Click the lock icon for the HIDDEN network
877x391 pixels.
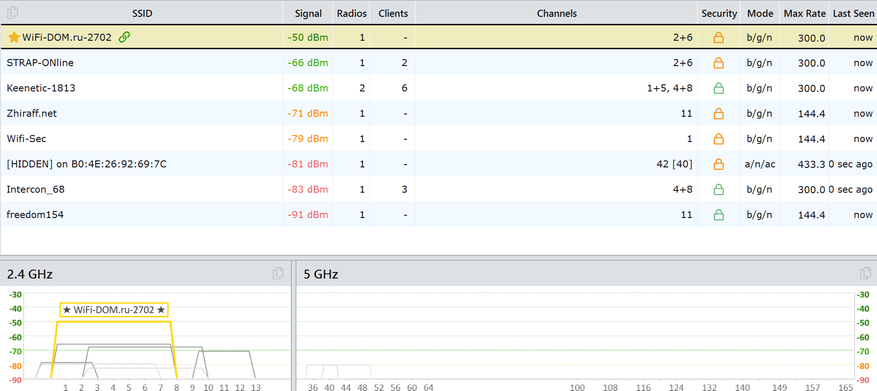pyautogui.click(x=719, y=164)
